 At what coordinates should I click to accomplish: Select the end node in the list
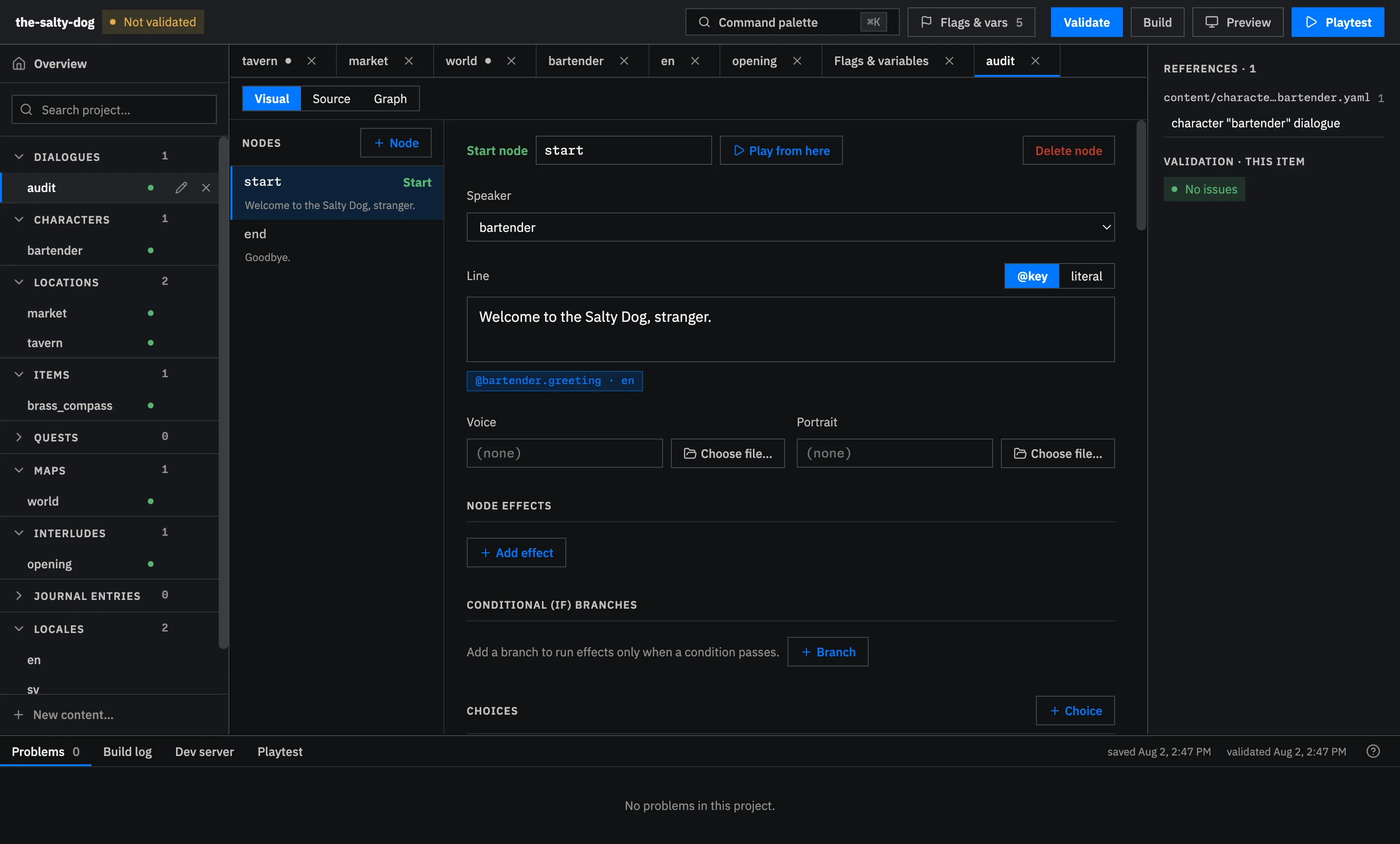coord(337,245)
